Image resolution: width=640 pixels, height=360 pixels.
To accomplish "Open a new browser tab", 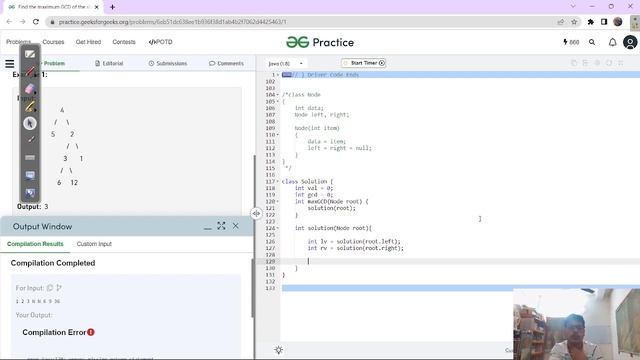I will [x=112, y=7].
